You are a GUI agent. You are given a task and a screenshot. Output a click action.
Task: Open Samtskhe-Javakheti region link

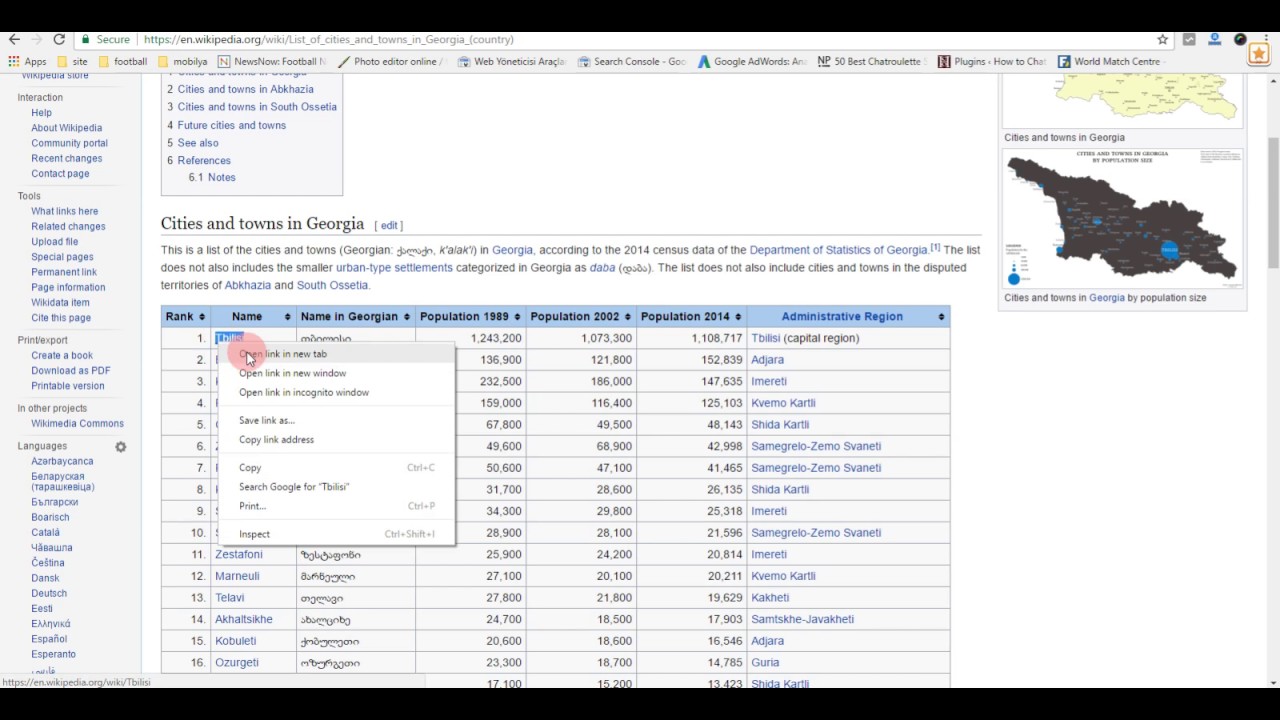[x=802, y=619]
